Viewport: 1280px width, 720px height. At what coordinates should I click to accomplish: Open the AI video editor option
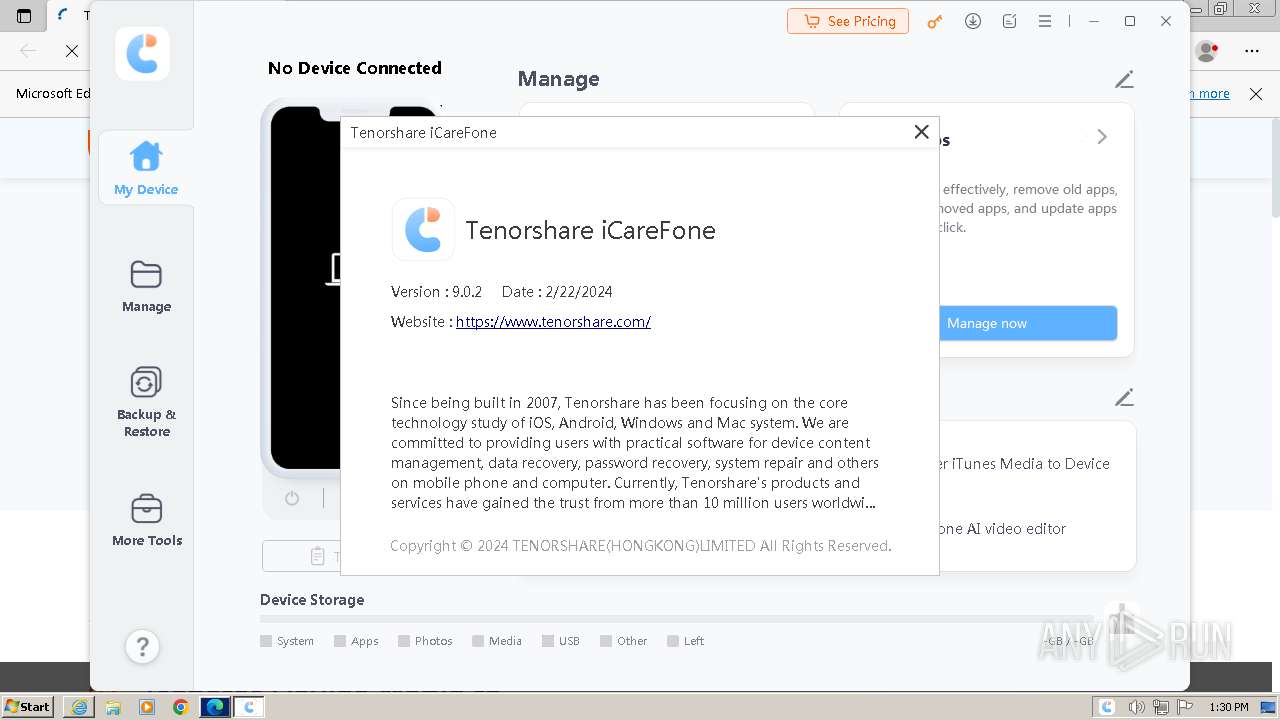pos(1003,529)
